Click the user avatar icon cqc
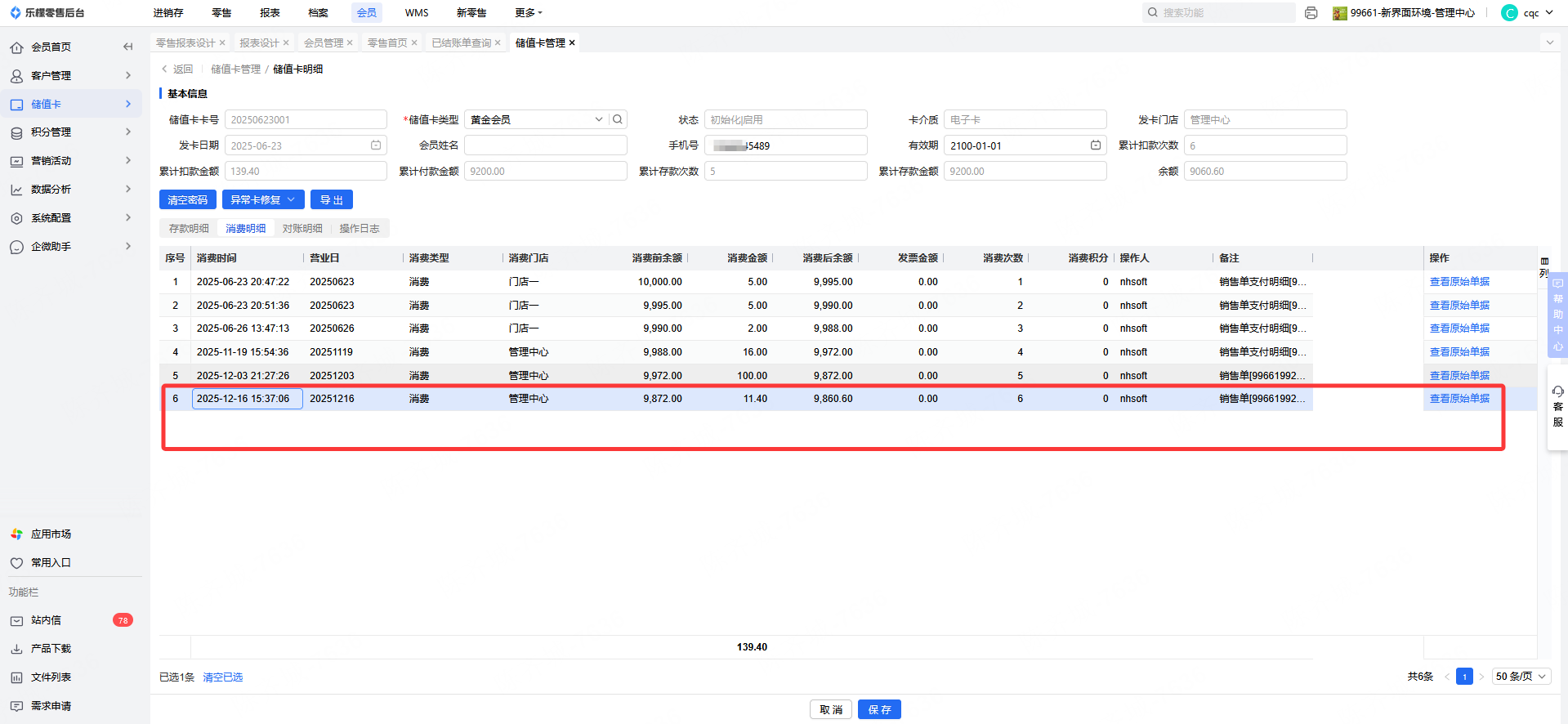The width and height of the screenshot is (1568, 724). click(x=1510, y=13)
